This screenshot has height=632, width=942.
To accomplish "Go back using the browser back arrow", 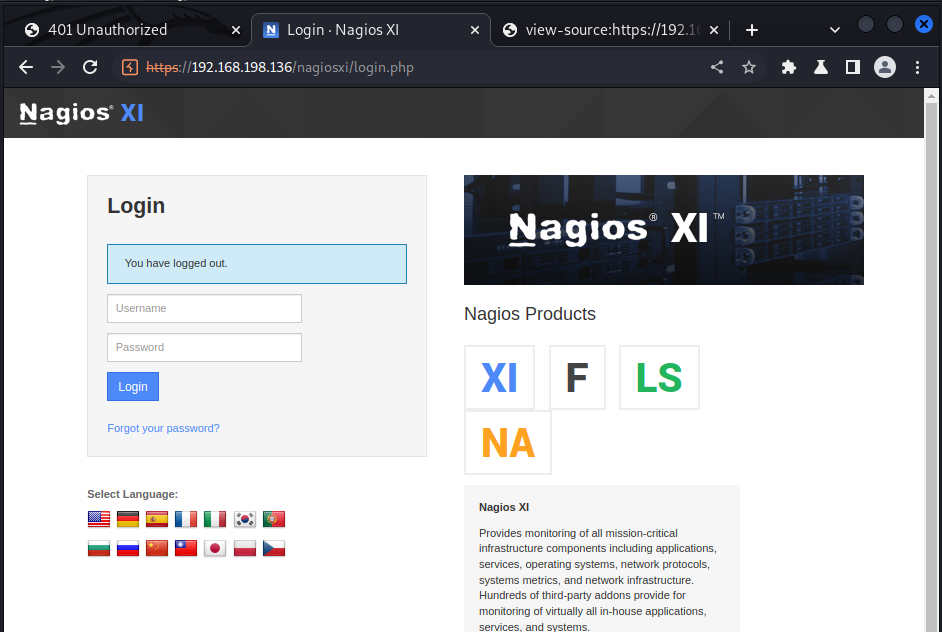I will pos(26,67).
